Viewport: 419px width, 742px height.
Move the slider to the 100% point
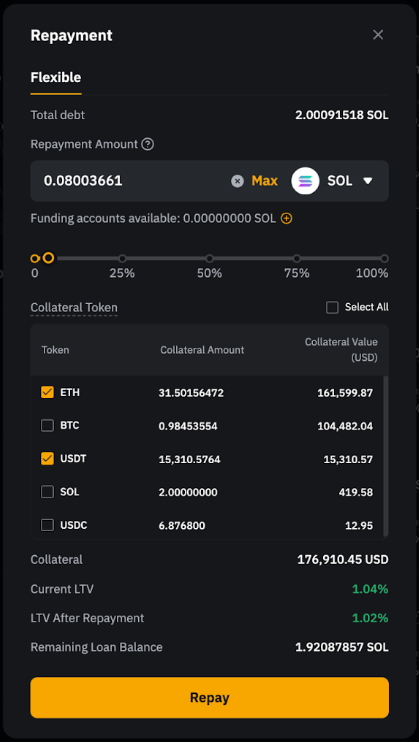click(384, 258)
